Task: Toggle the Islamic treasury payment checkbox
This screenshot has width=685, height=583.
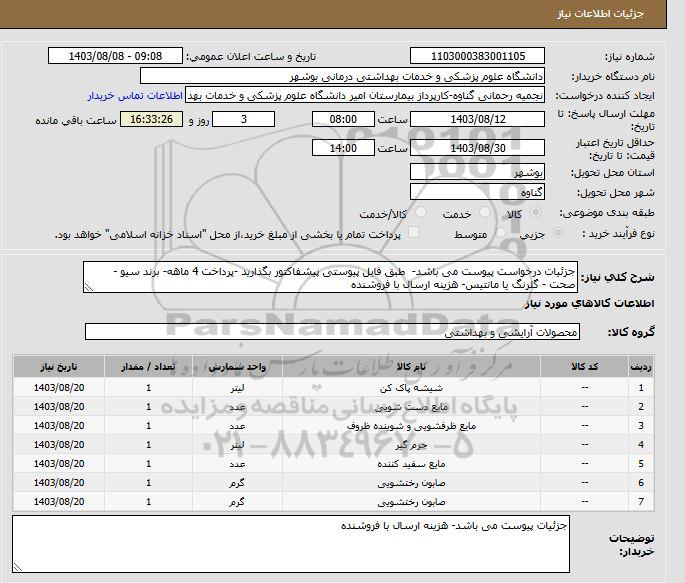Action: 413,232
